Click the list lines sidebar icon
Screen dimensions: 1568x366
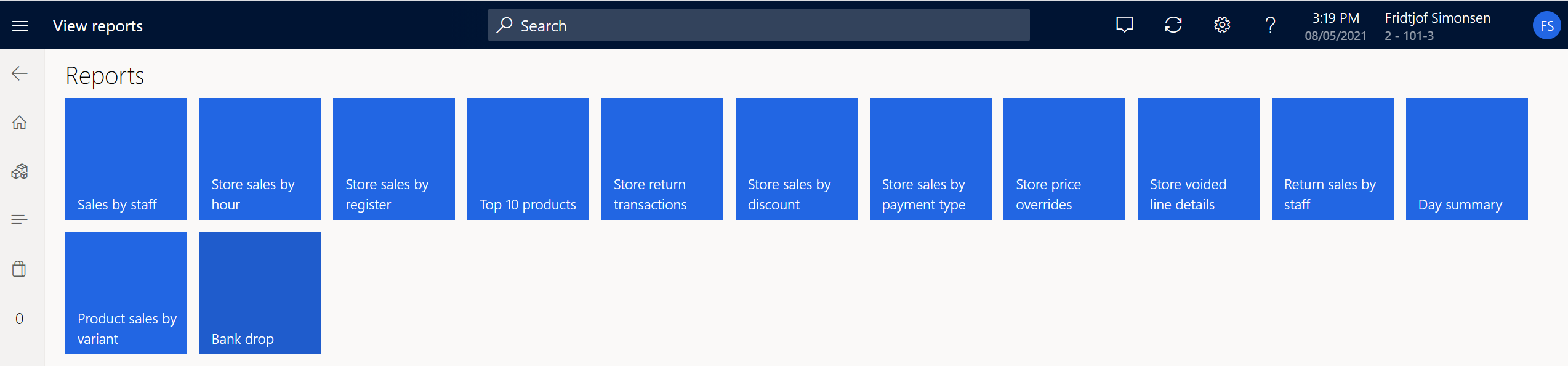click(x=20, y=219)
